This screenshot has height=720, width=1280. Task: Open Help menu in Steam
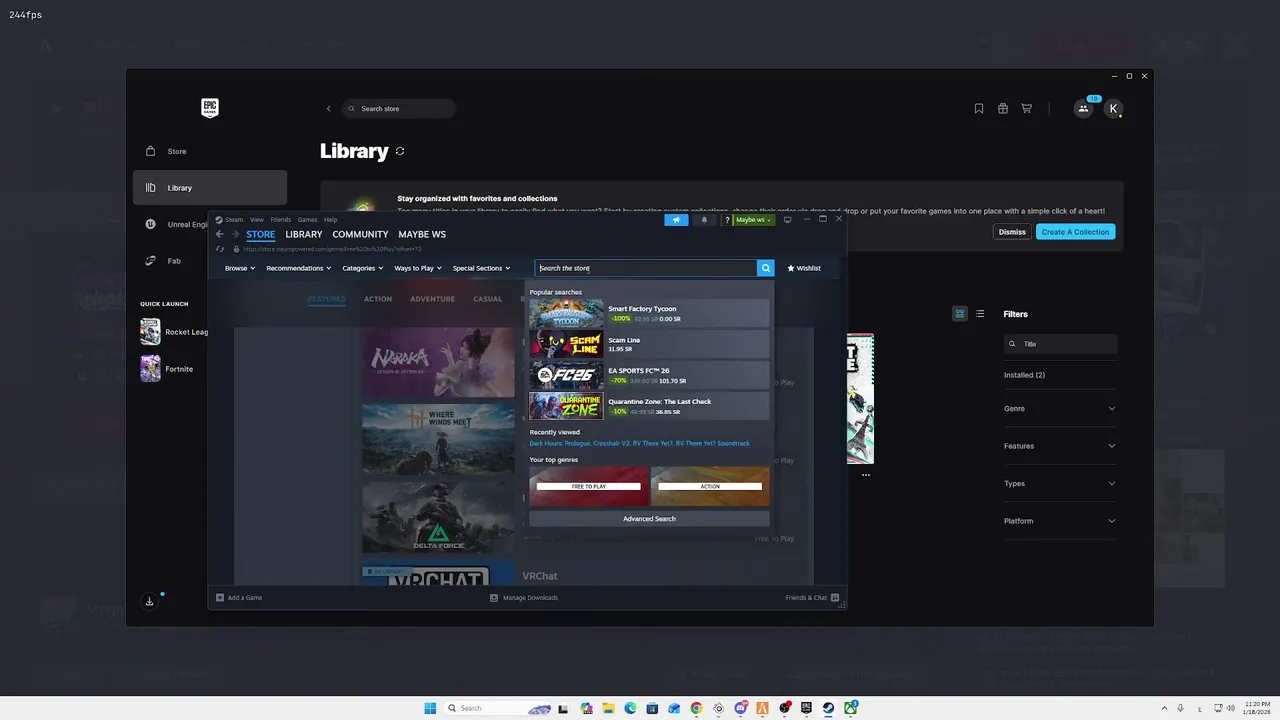tap(330, 219)
